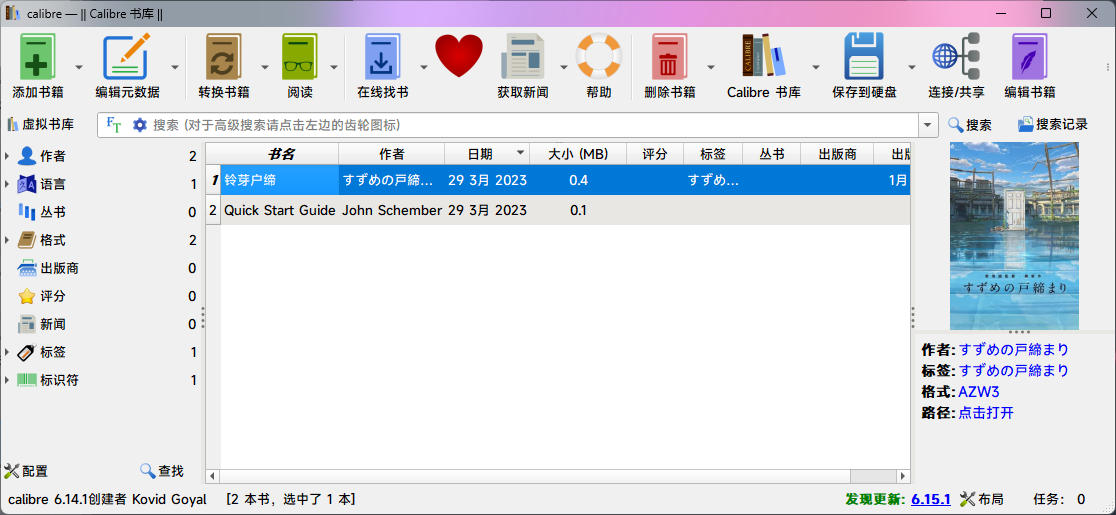Viewport: 1116px width, 515px height.
Task: Open 搜索记录 saved searches button
Action: click(1053, 124)
